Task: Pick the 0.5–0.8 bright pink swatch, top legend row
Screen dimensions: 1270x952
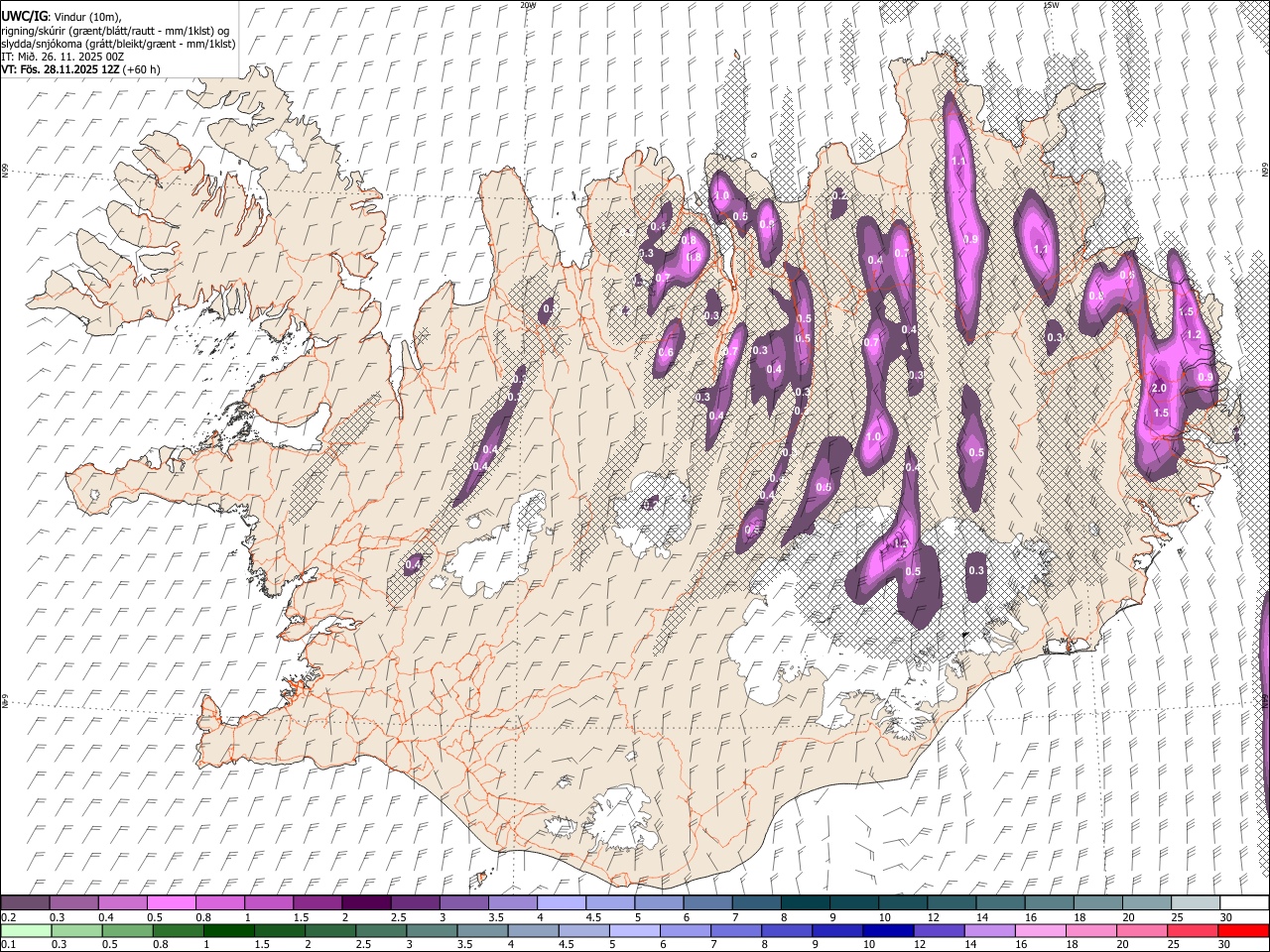Action: tap(171, 902)
